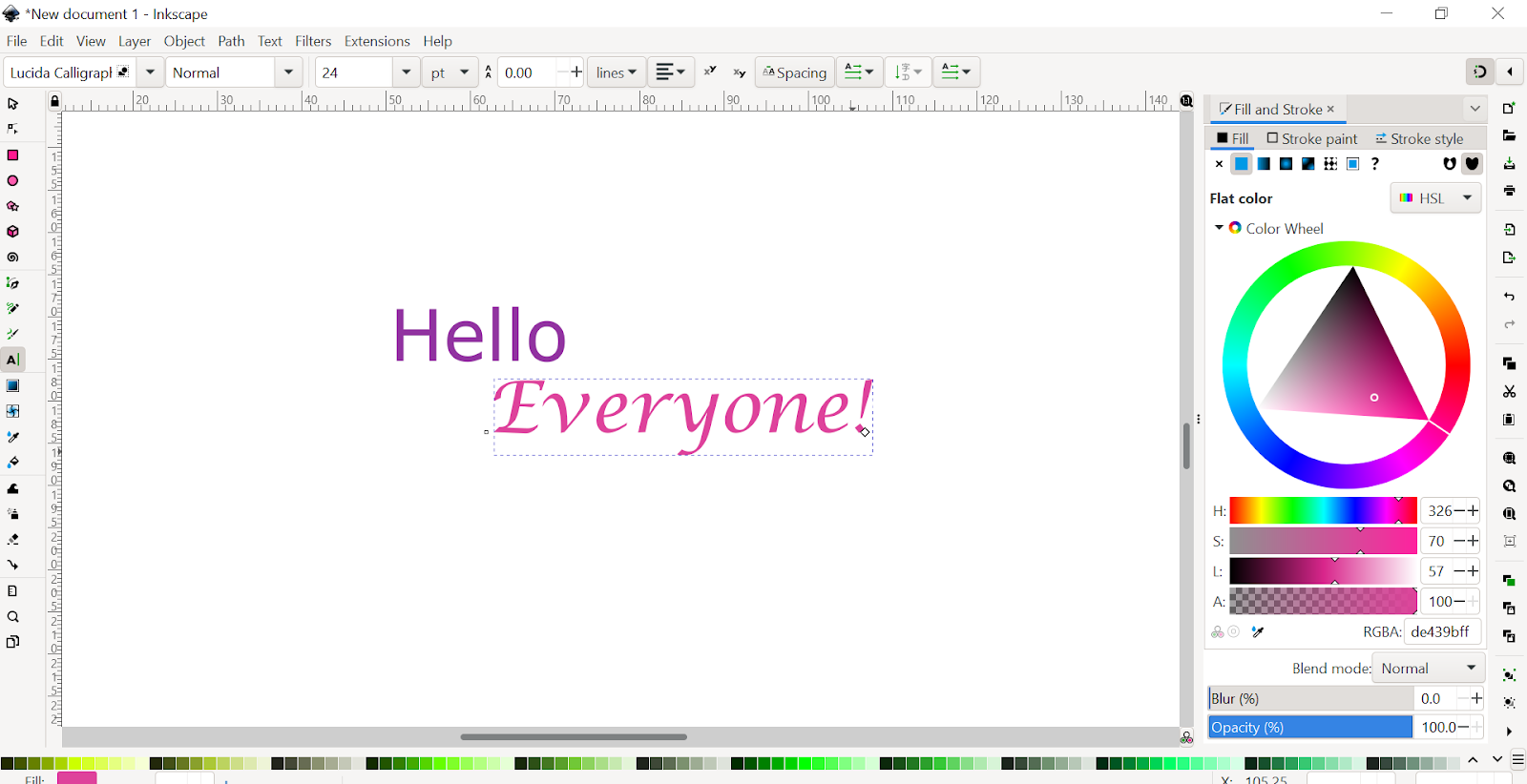
Task: Choose Linear gradient fill type
Action: 1264,164
